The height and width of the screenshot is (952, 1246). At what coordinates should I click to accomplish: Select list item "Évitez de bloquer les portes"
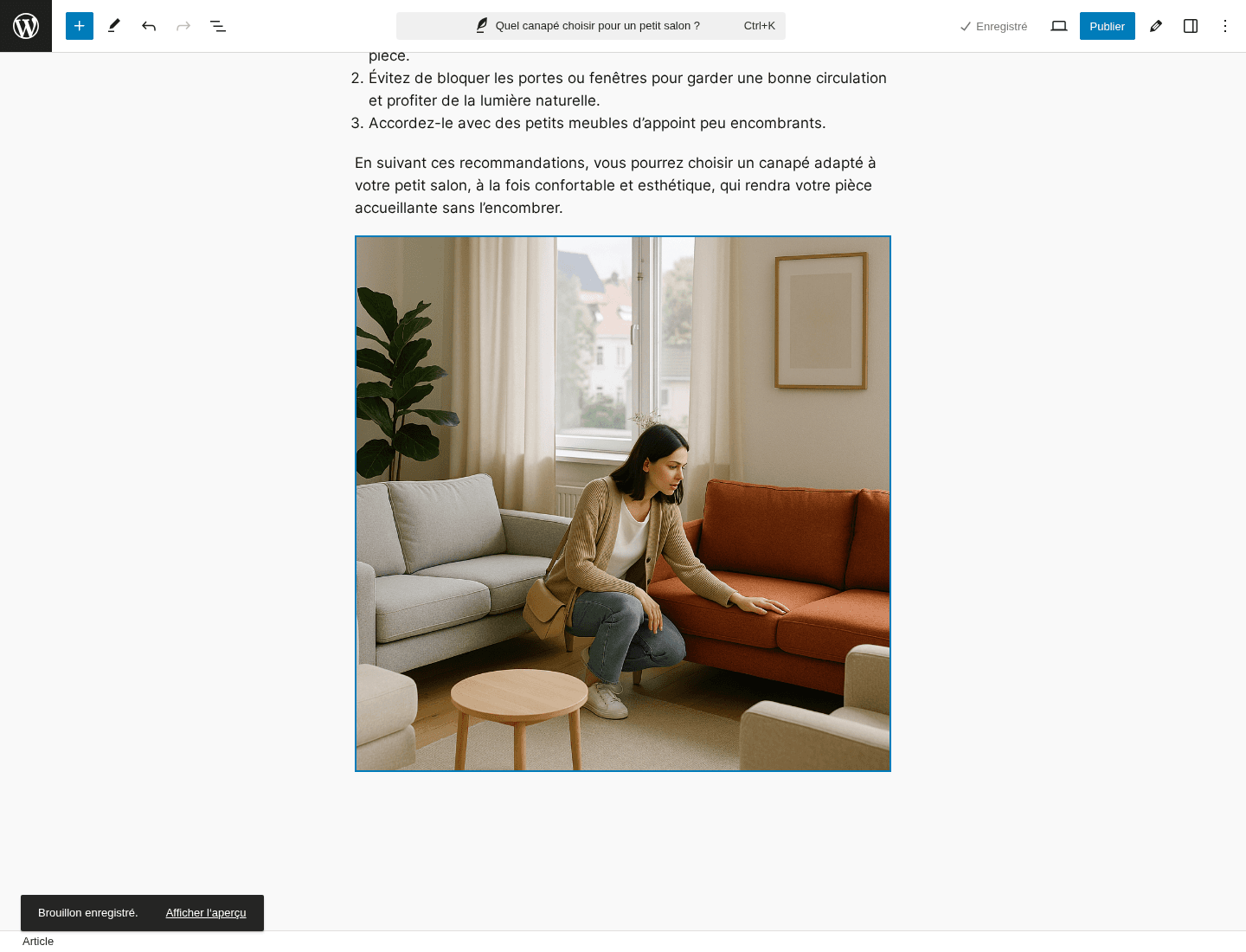click(627, 89)
